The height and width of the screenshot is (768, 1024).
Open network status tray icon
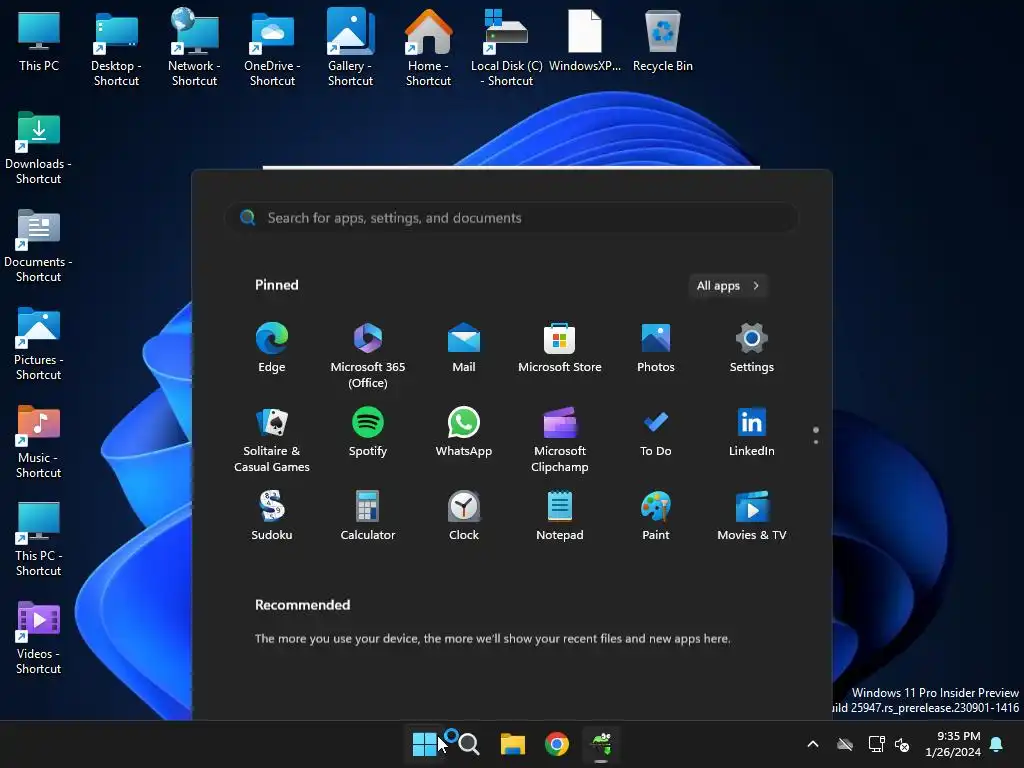876,744
